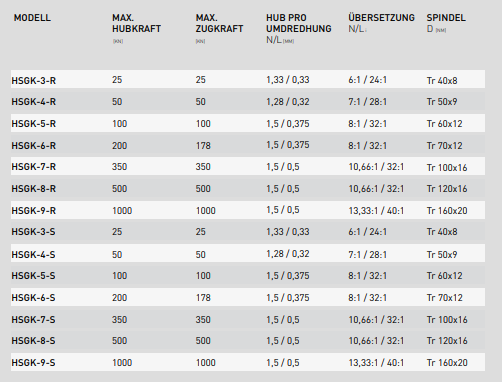The image size is (502, 382).
Task: Select the HSGK-9-S model name
Action: tap(33, 363)
